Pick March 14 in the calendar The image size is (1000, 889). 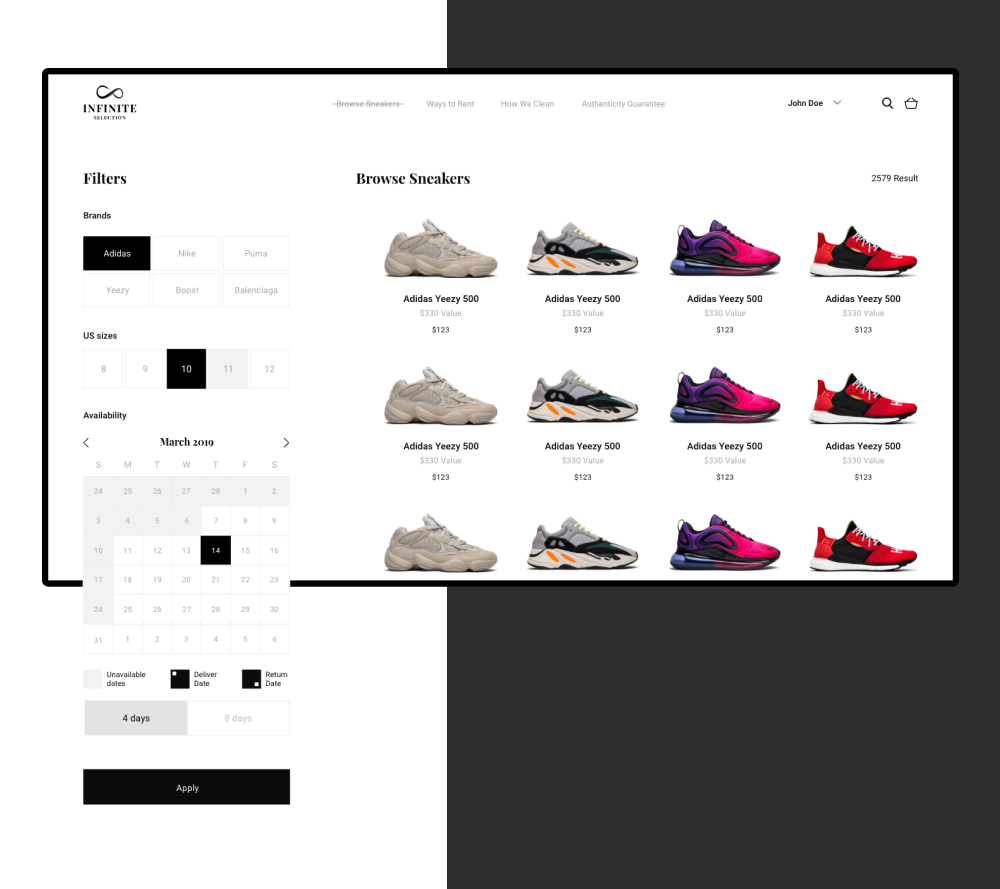coord(216,550)
